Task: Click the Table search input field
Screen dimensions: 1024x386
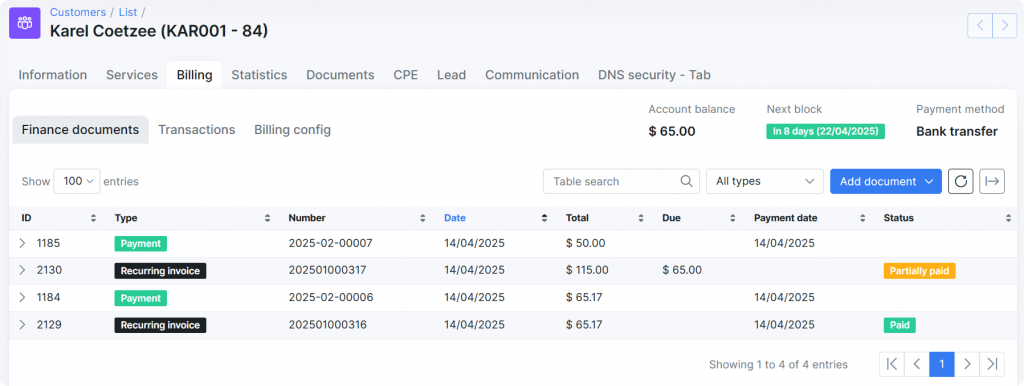Action: pyautogui.click(x=621, y=181)
